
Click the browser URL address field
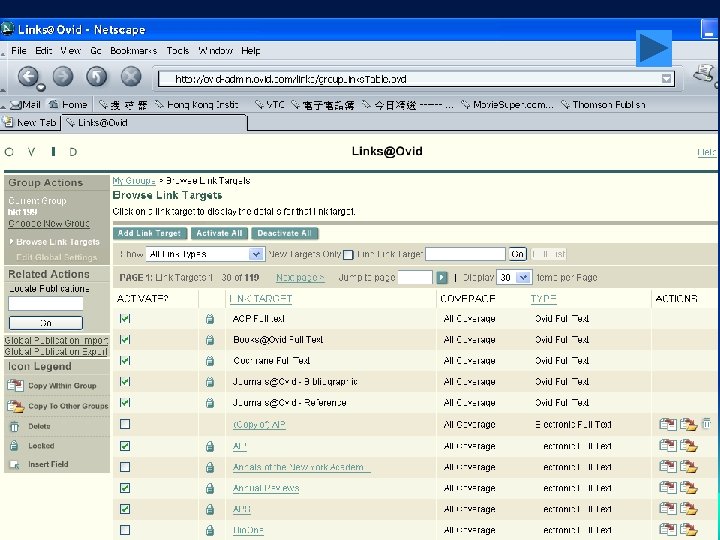click(x=416, y=79)
